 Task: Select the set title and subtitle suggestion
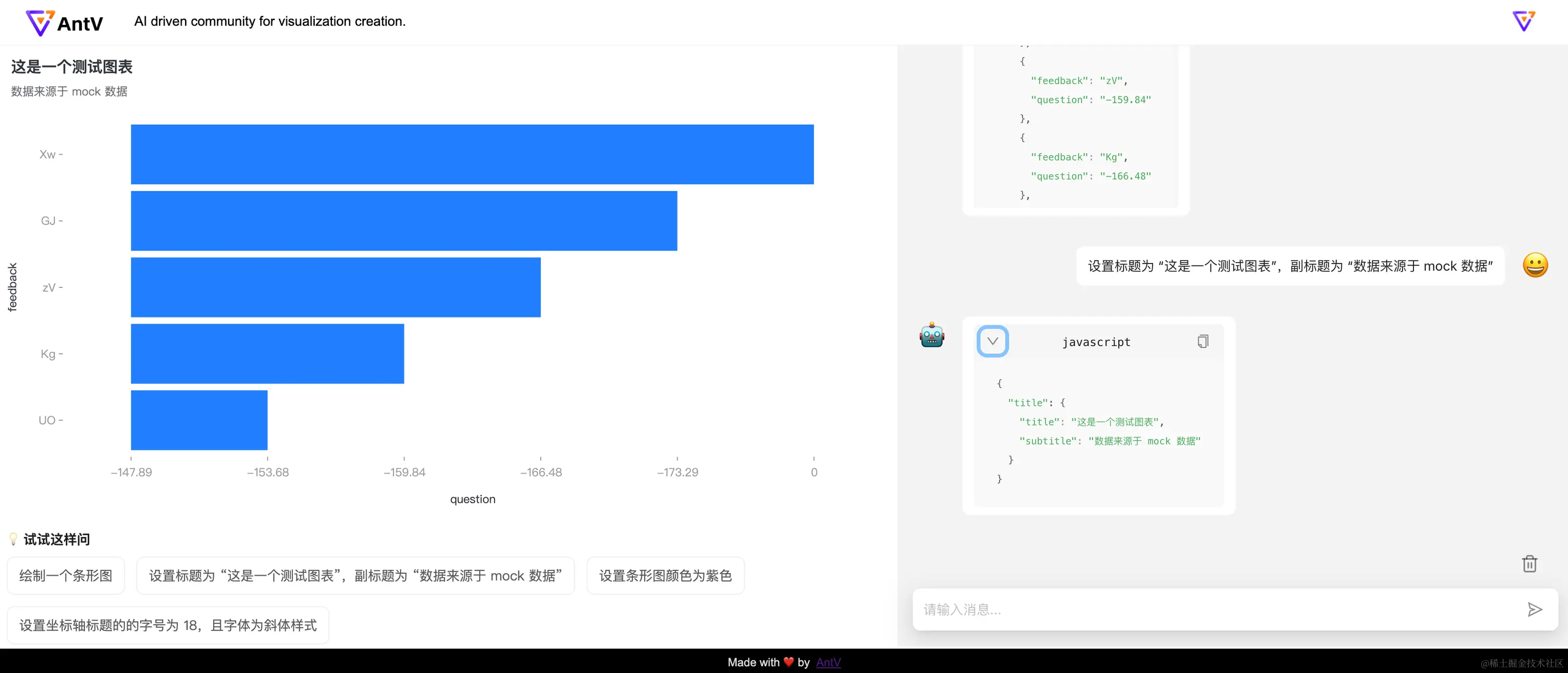(x=355, y=575)
